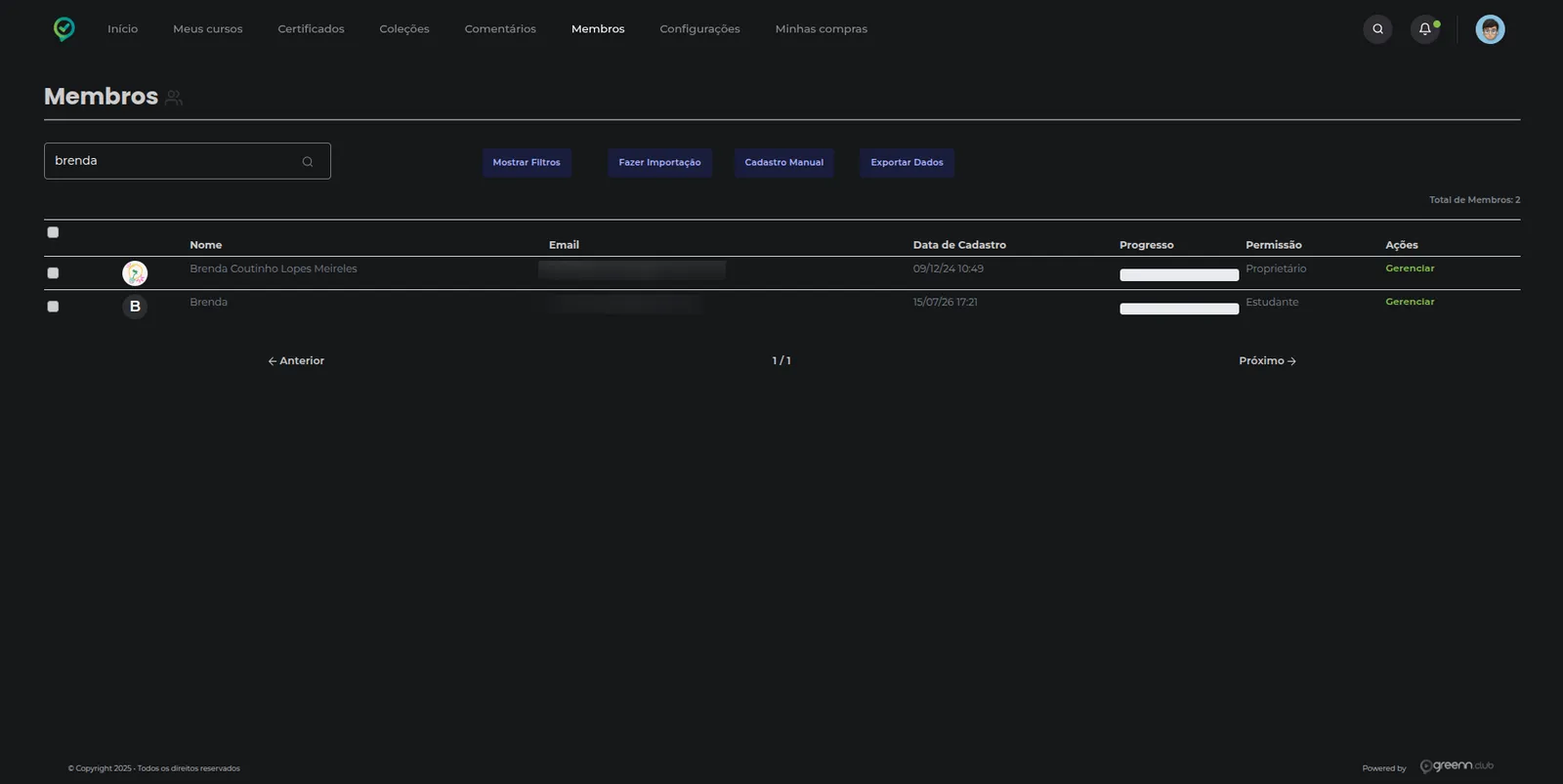Click the 'Total de Membros: 2' text
The height and width of the screenshot is (784, 1563).
coord(1474,200)
